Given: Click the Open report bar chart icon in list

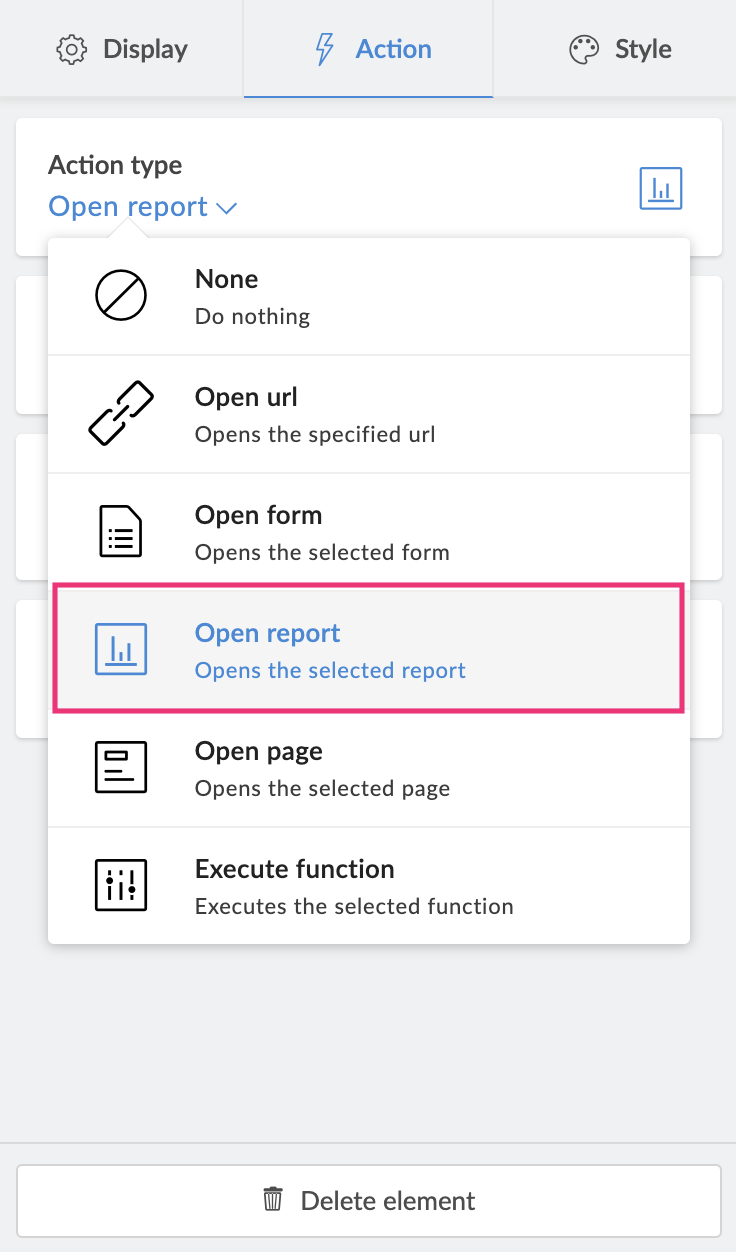Looking at the screenshot, I should pos(121,649).
